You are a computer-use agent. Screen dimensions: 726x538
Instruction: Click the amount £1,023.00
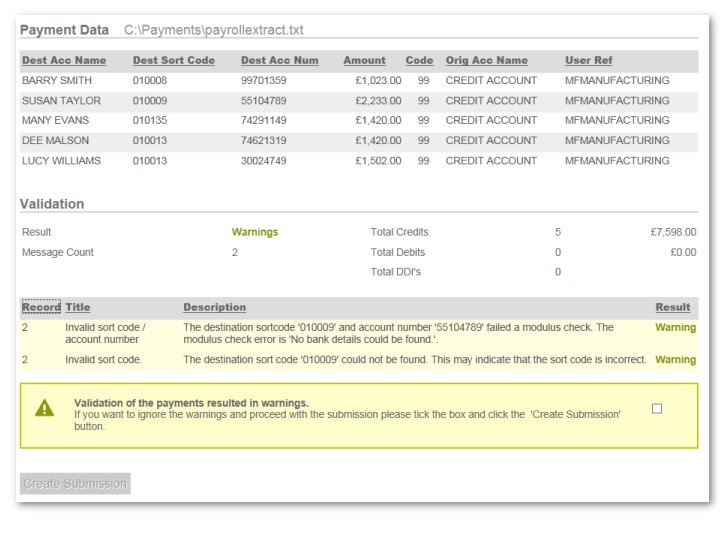coord(378,80)
